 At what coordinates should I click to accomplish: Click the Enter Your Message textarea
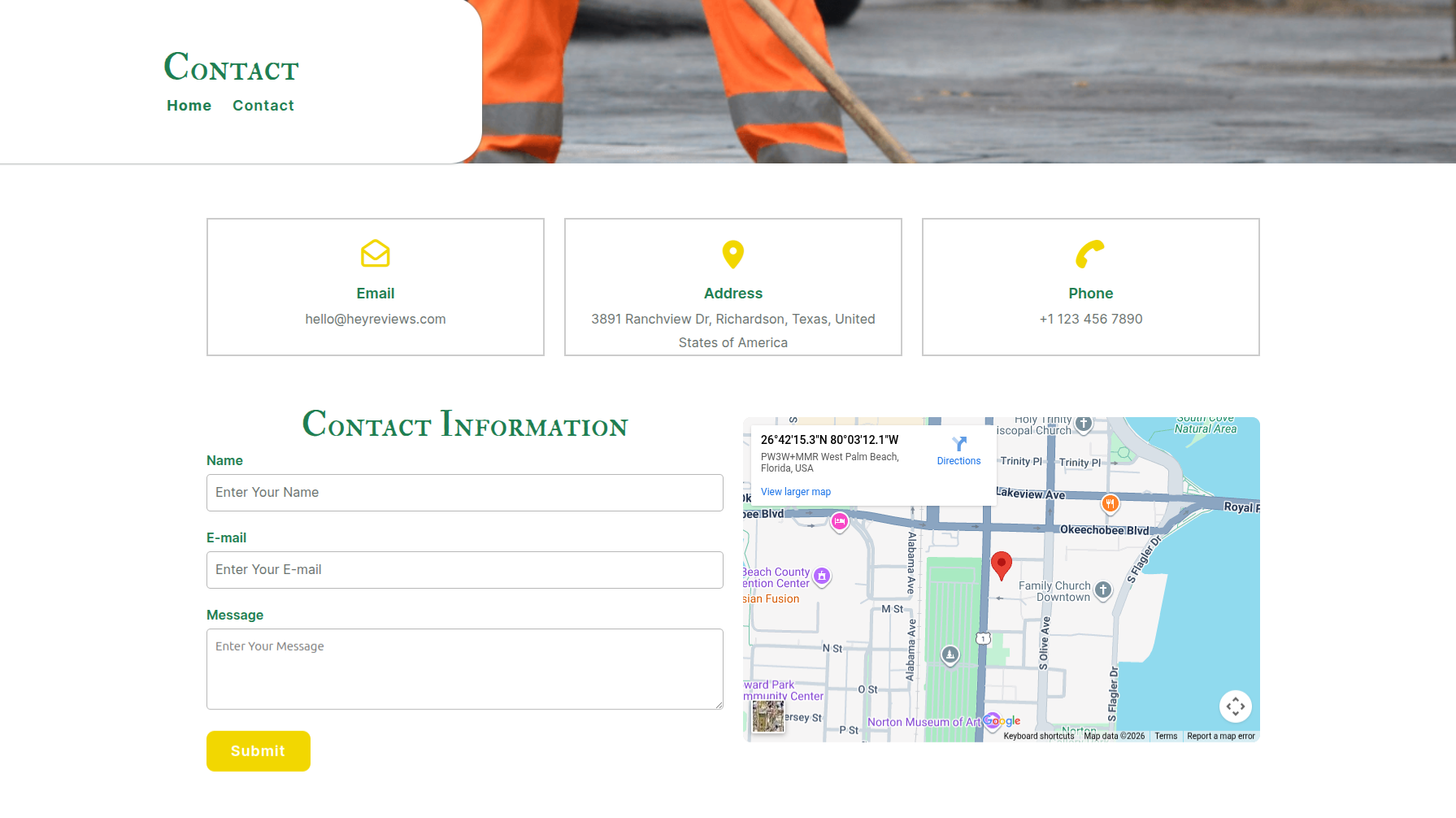pos(464,668)
